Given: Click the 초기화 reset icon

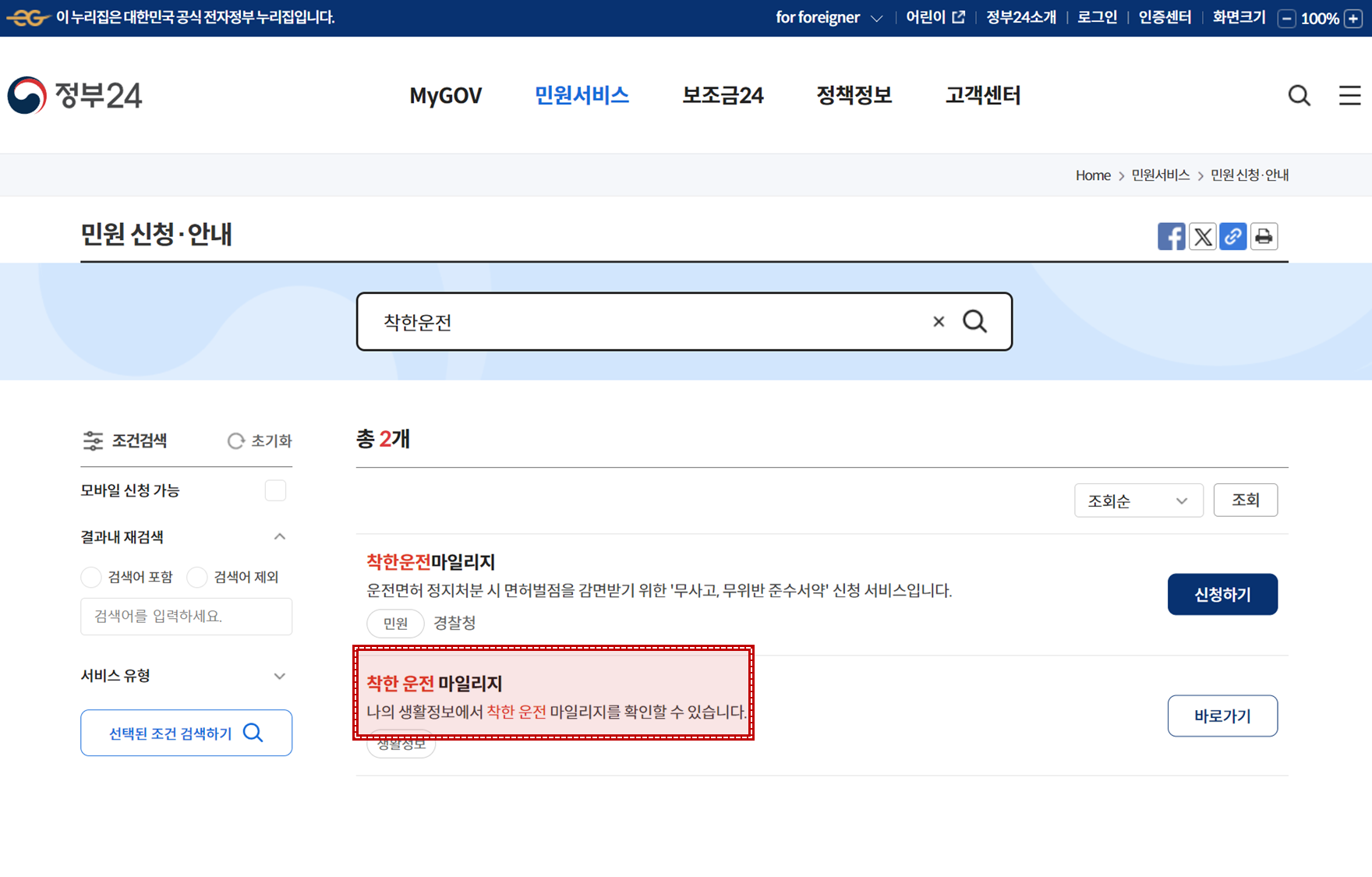Looking at the screenshot, I should coord(235,441).
